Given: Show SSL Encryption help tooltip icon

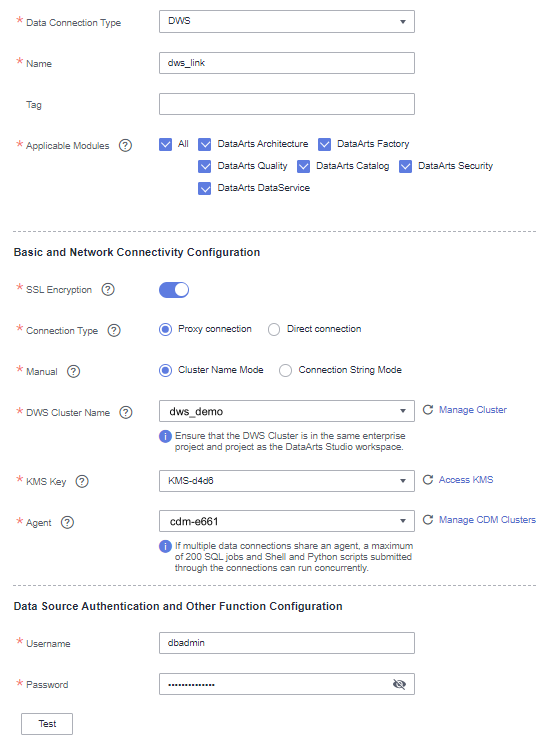Looking at the screenshot, I should click(108, 289).
